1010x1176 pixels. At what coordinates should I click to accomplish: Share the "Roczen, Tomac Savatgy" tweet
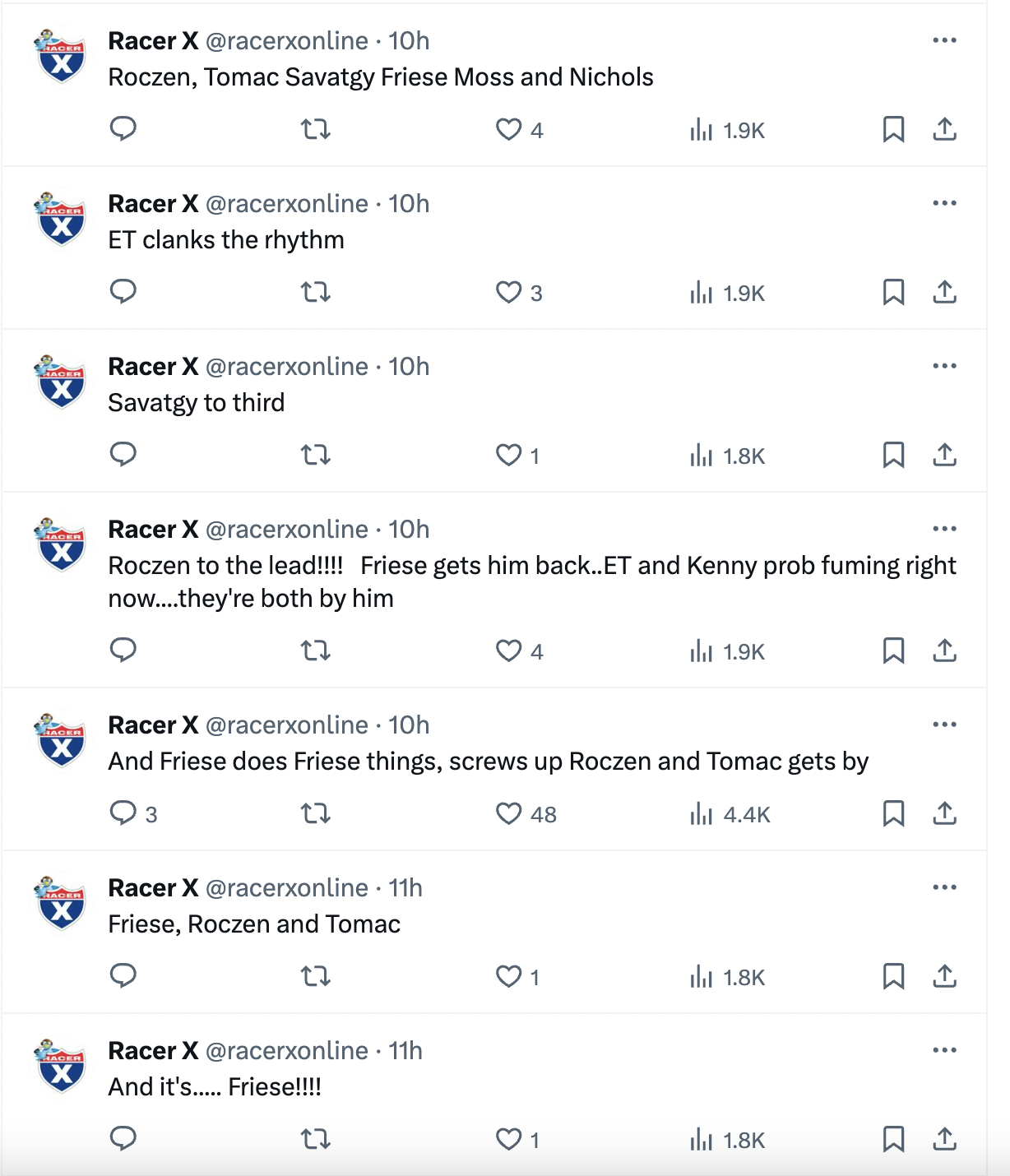pyautogui.click(x=945, y=129)
